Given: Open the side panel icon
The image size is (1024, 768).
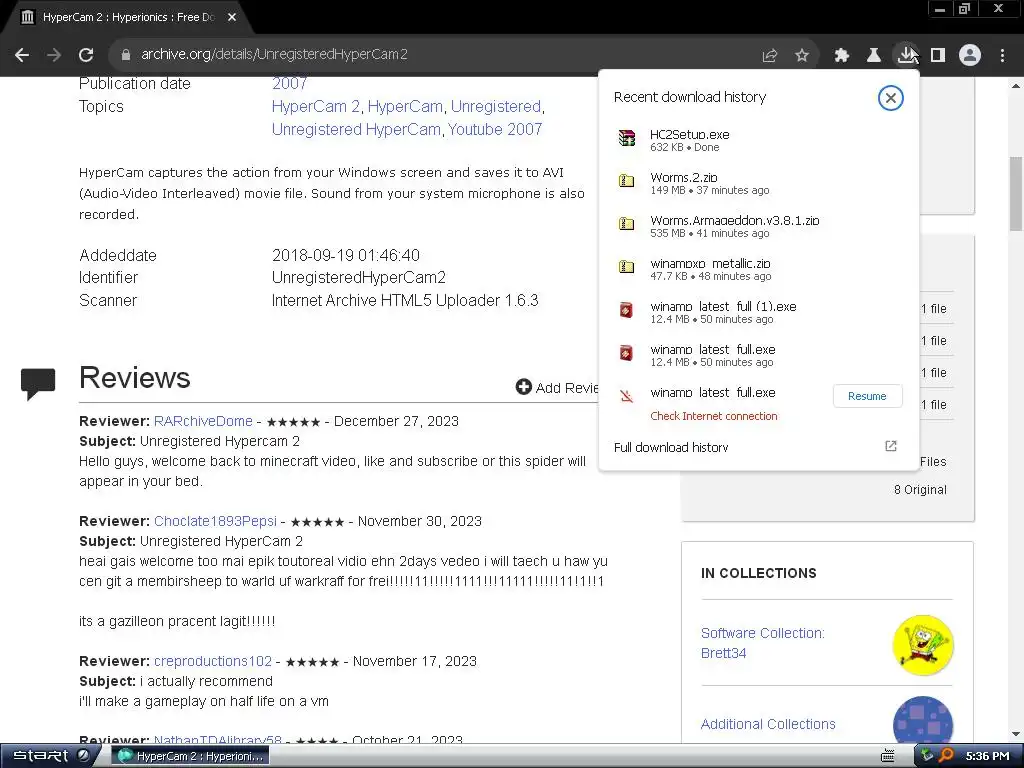Looking at the screenshot, I should 938,56.
